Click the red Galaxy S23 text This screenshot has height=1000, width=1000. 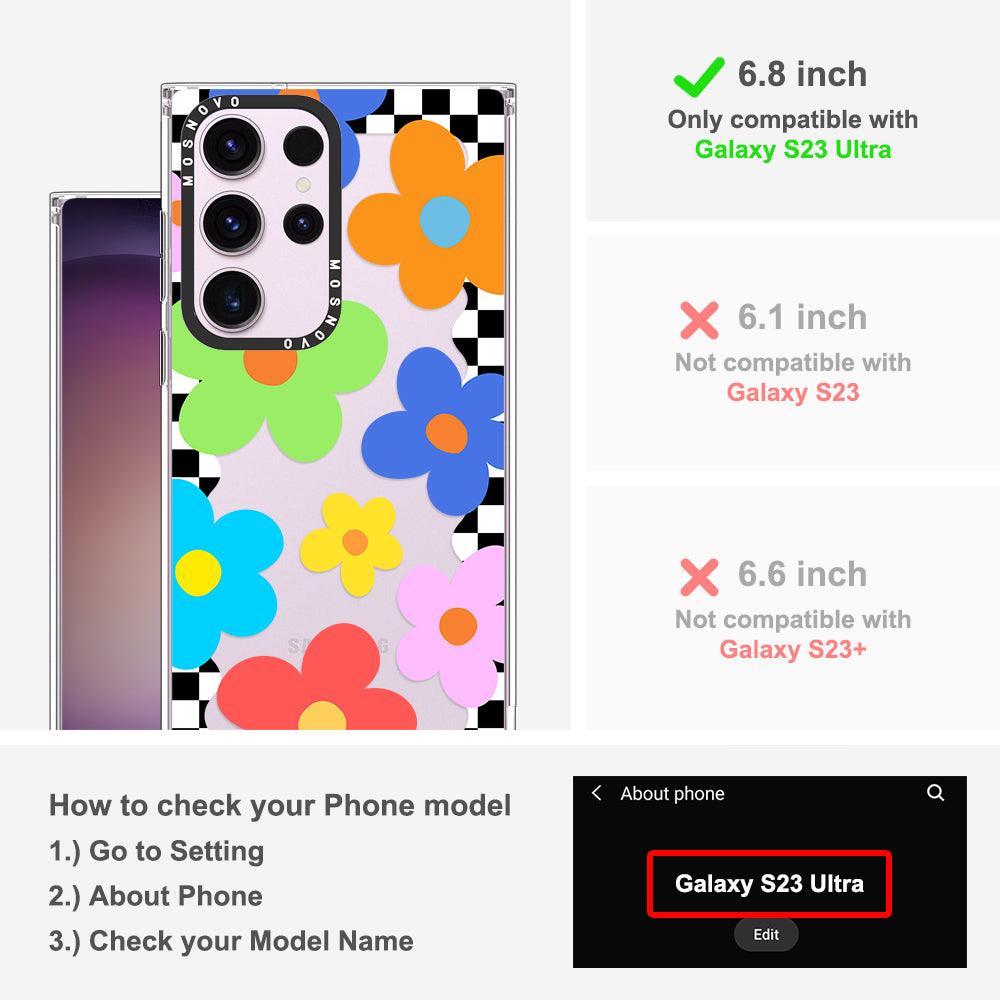click(793, 392)
